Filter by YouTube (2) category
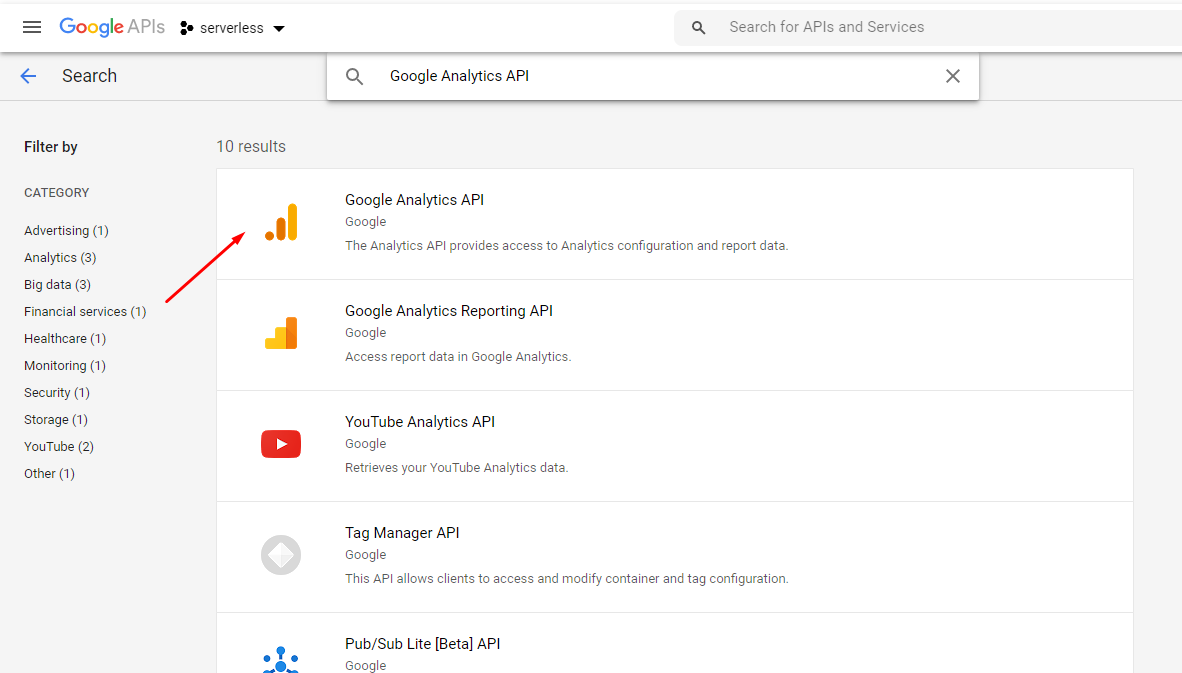This screenshot has width=1182, height=673. (x=59, y=447)
